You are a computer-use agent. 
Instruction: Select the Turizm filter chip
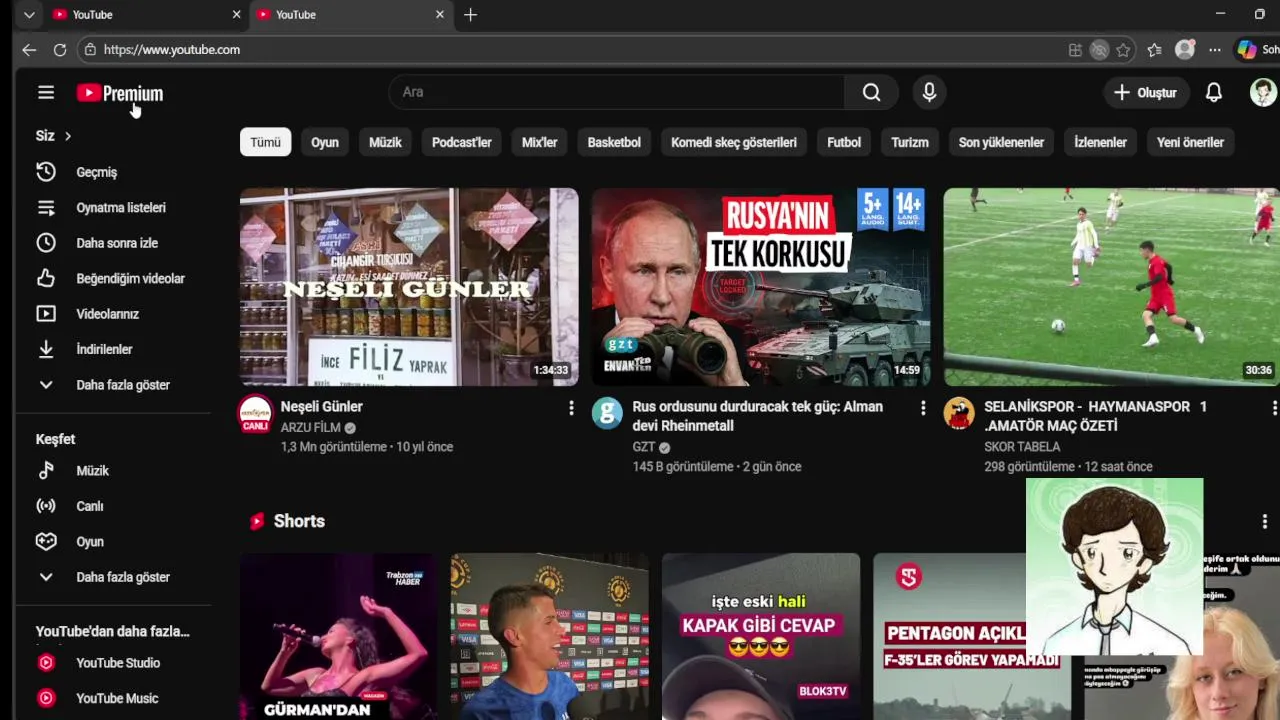tap(910, 142)
